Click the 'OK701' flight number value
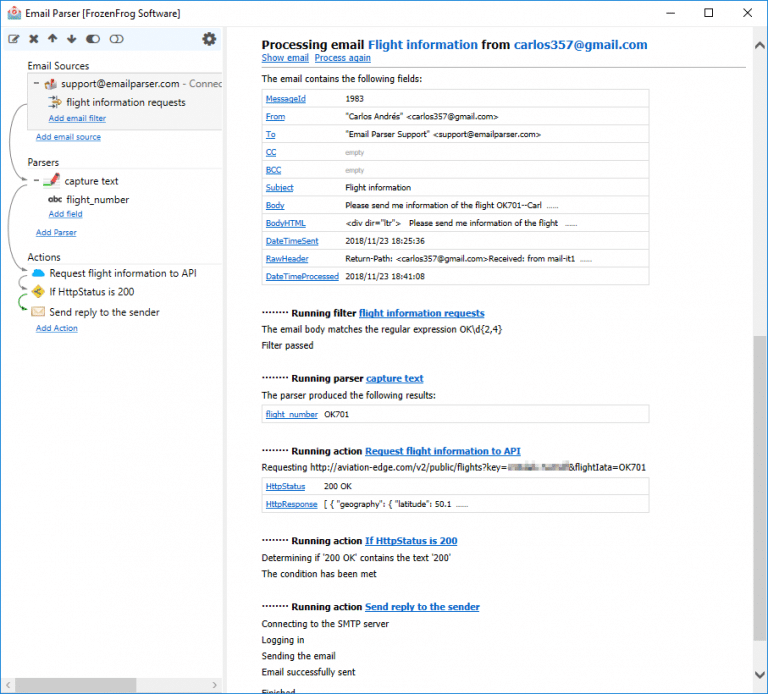This screenshot has width=768, height=694. click(x=336, y=414)
